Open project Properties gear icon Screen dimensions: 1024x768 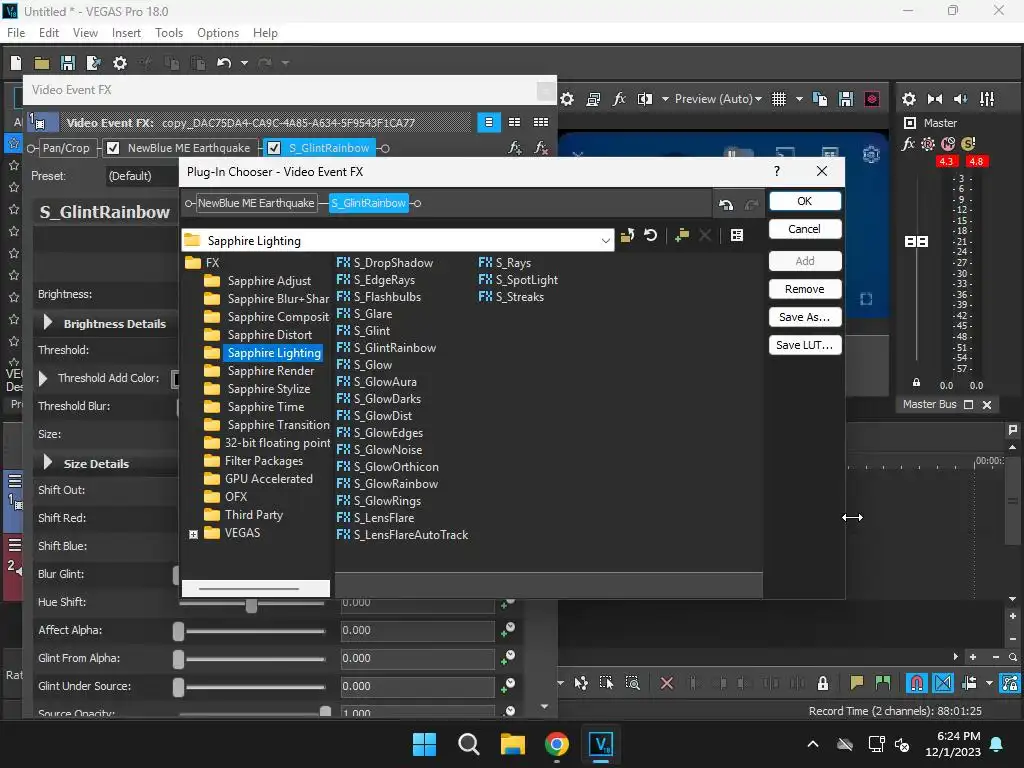(120, 63)
